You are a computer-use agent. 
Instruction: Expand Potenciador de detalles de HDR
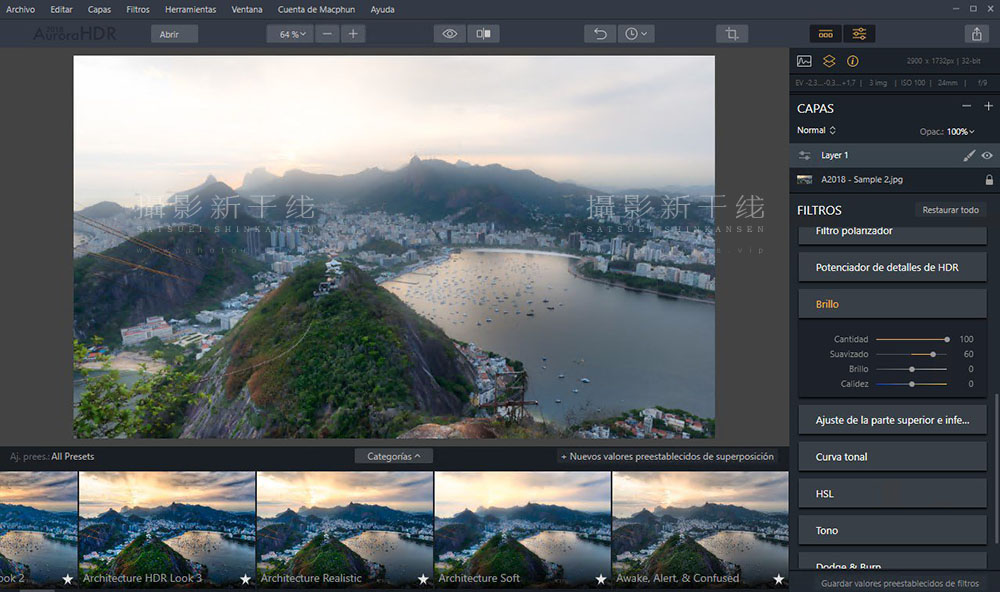pos(892,267)
